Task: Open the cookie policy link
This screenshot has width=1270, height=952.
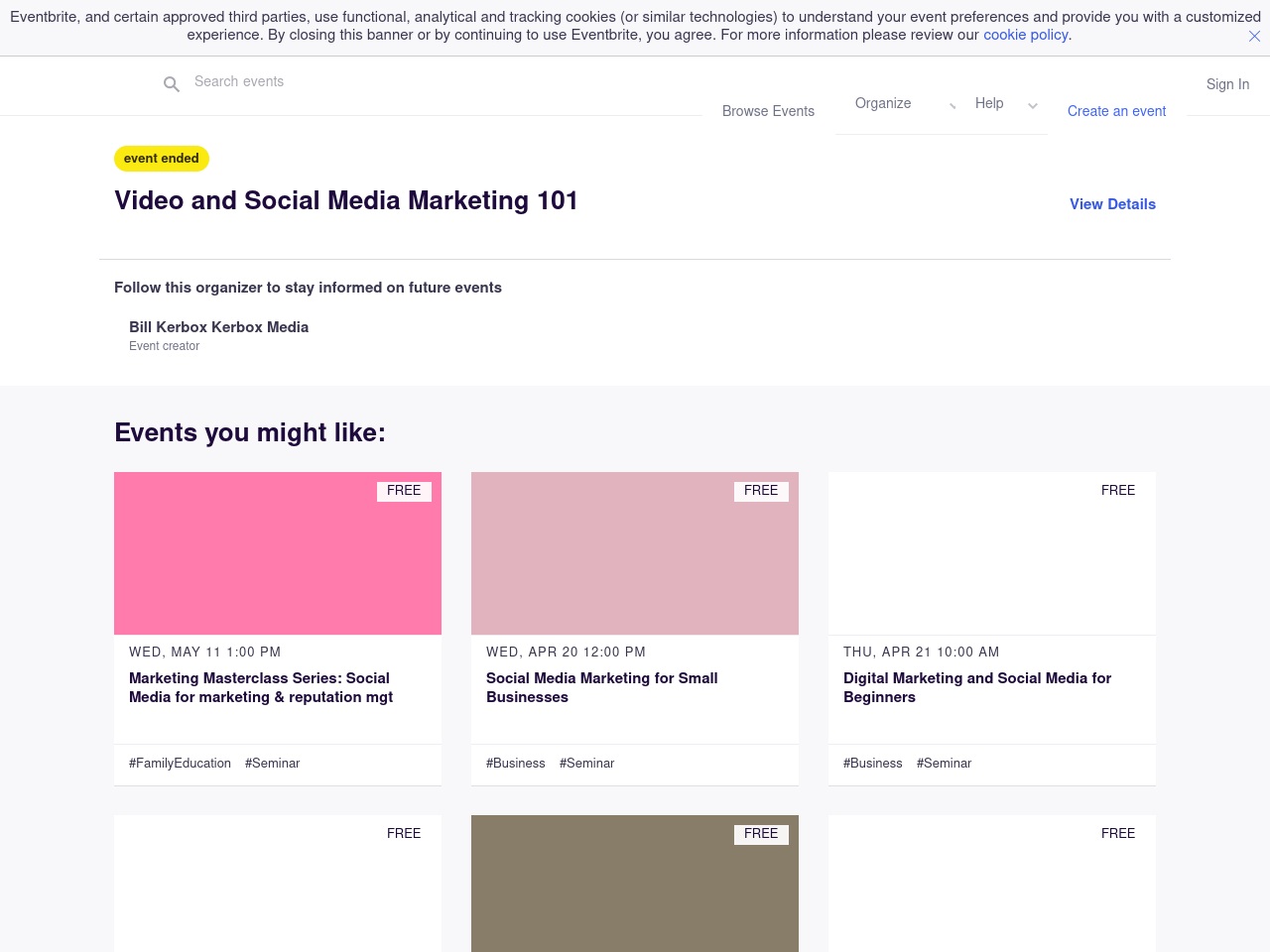Action: click(x=1025, y=35)
